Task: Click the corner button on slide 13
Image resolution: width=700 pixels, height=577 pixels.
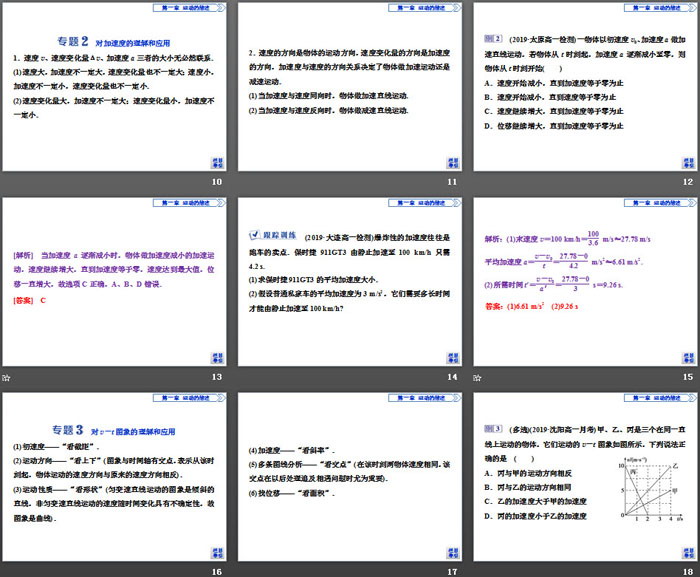Action: pyautogui.click(x=217, y=357)
